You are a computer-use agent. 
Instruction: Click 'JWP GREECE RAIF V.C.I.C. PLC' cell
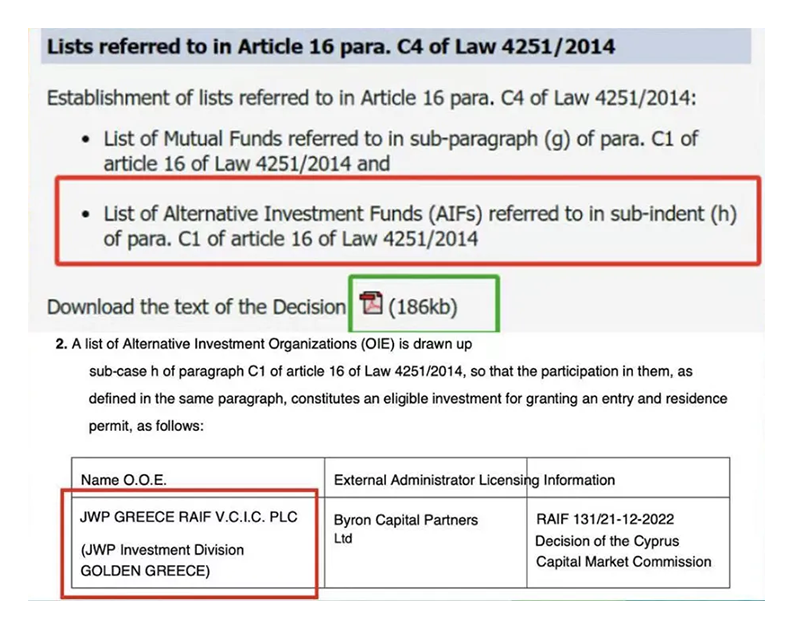click(x=189, y=517)
